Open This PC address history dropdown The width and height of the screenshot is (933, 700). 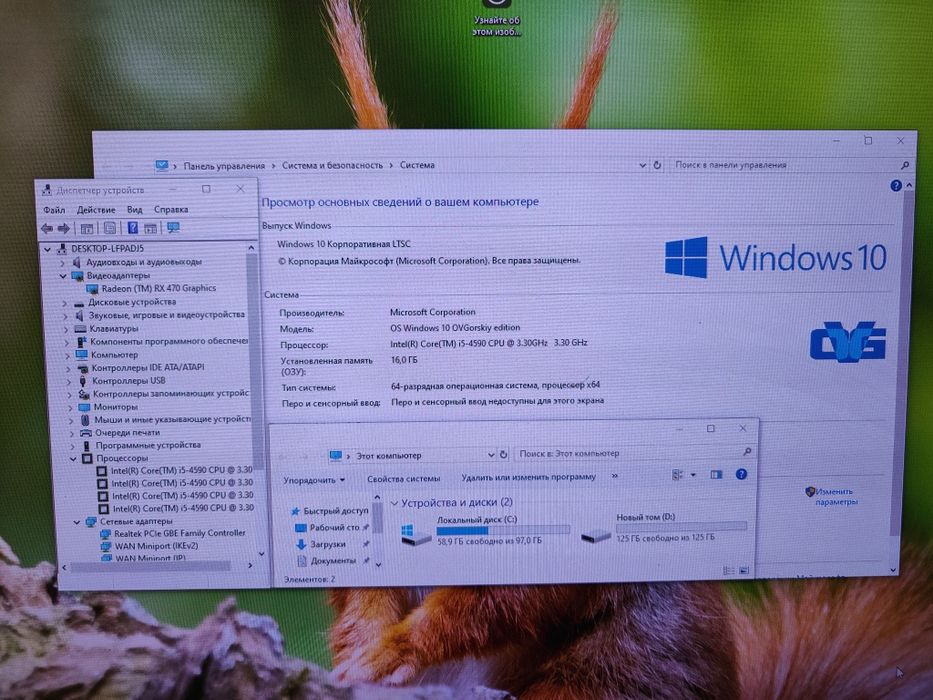[x=491, y=455]
